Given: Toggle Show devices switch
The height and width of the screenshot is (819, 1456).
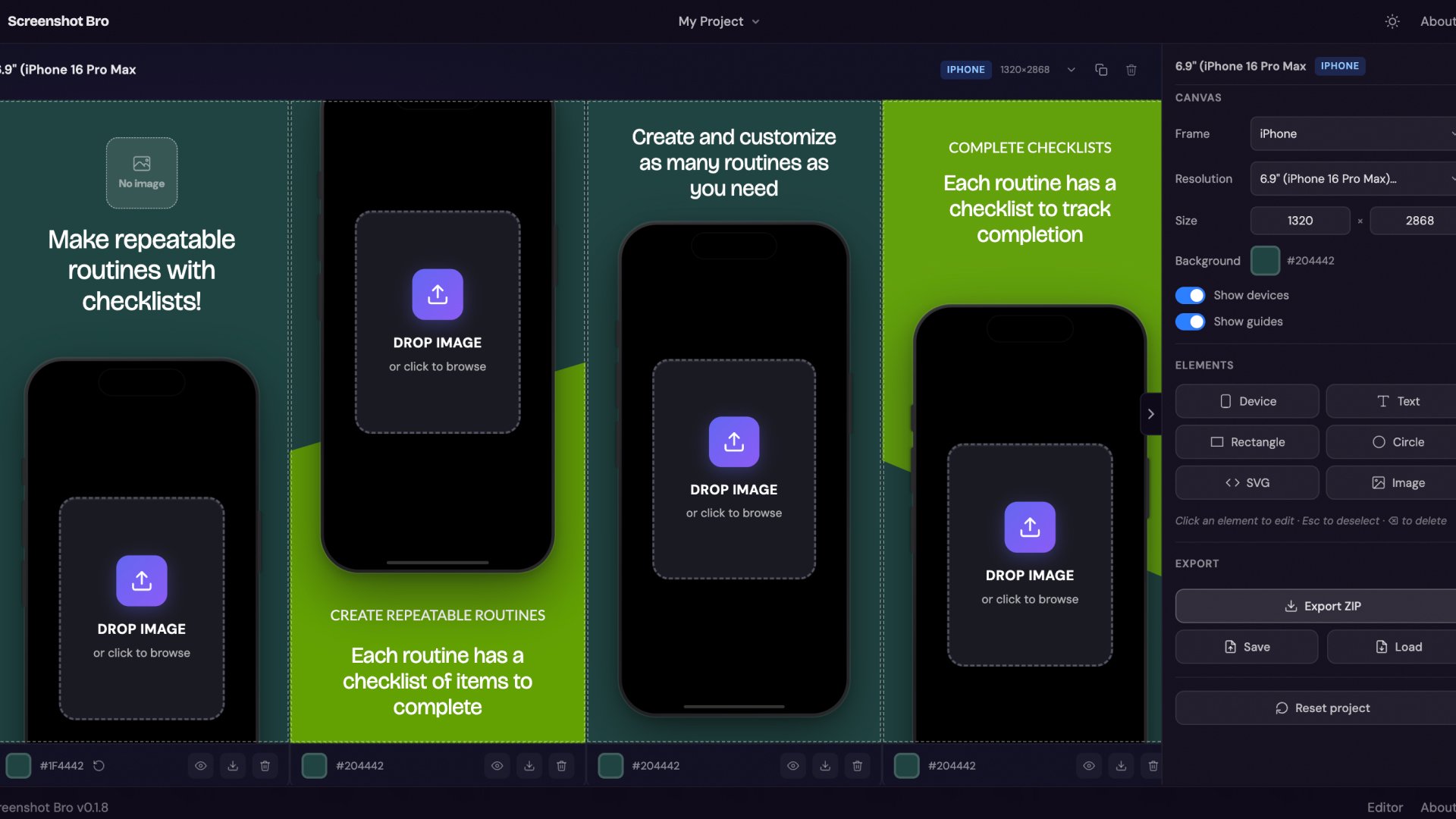Looking at the screenshot, I should [x=1190, y=295].
